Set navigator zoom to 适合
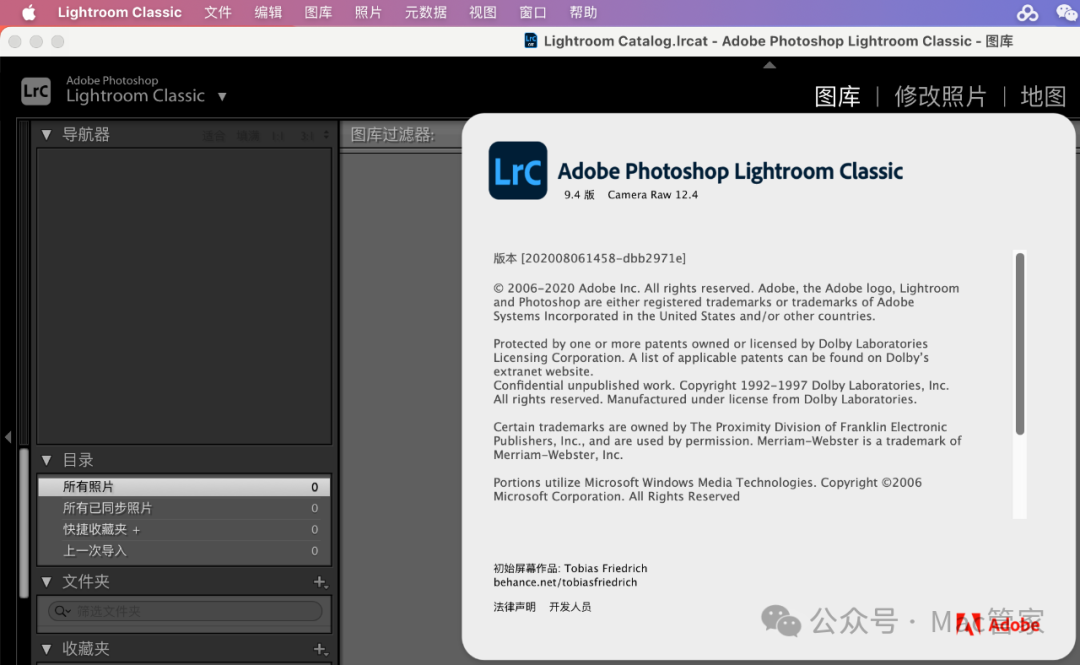The width and height of the screenshot is (1080, 665). pos(214,136)
